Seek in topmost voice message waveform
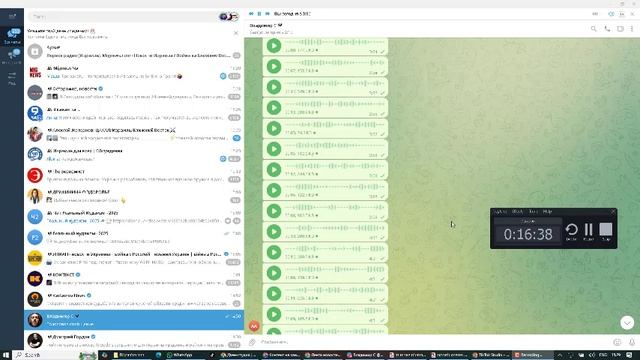 (335, 42)
